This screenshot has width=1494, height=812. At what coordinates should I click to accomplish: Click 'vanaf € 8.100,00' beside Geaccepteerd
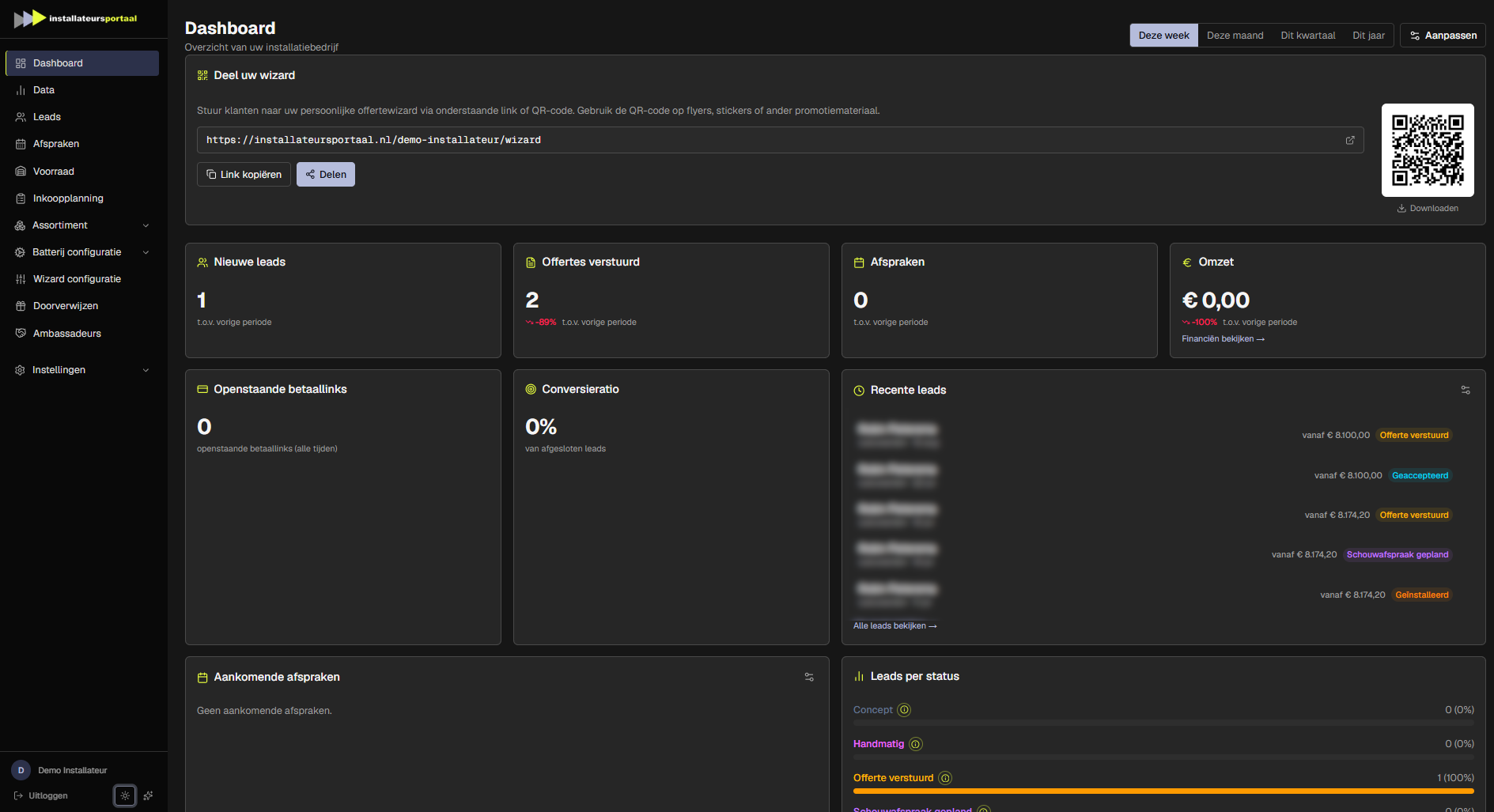pyautogui.click(x=1348, y=476)
